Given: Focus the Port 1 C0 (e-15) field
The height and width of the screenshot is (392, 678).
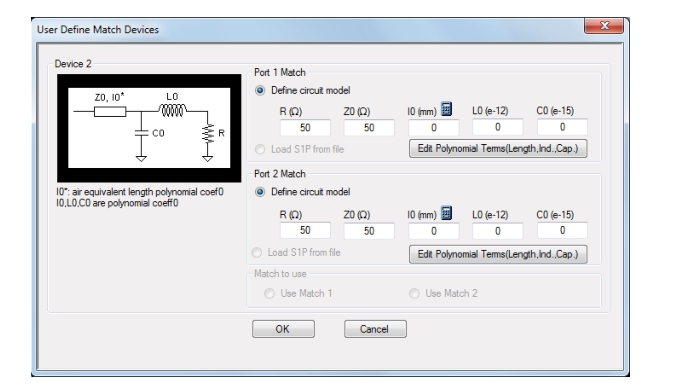Looking at the screenshot, I should [x=562, y=127].
